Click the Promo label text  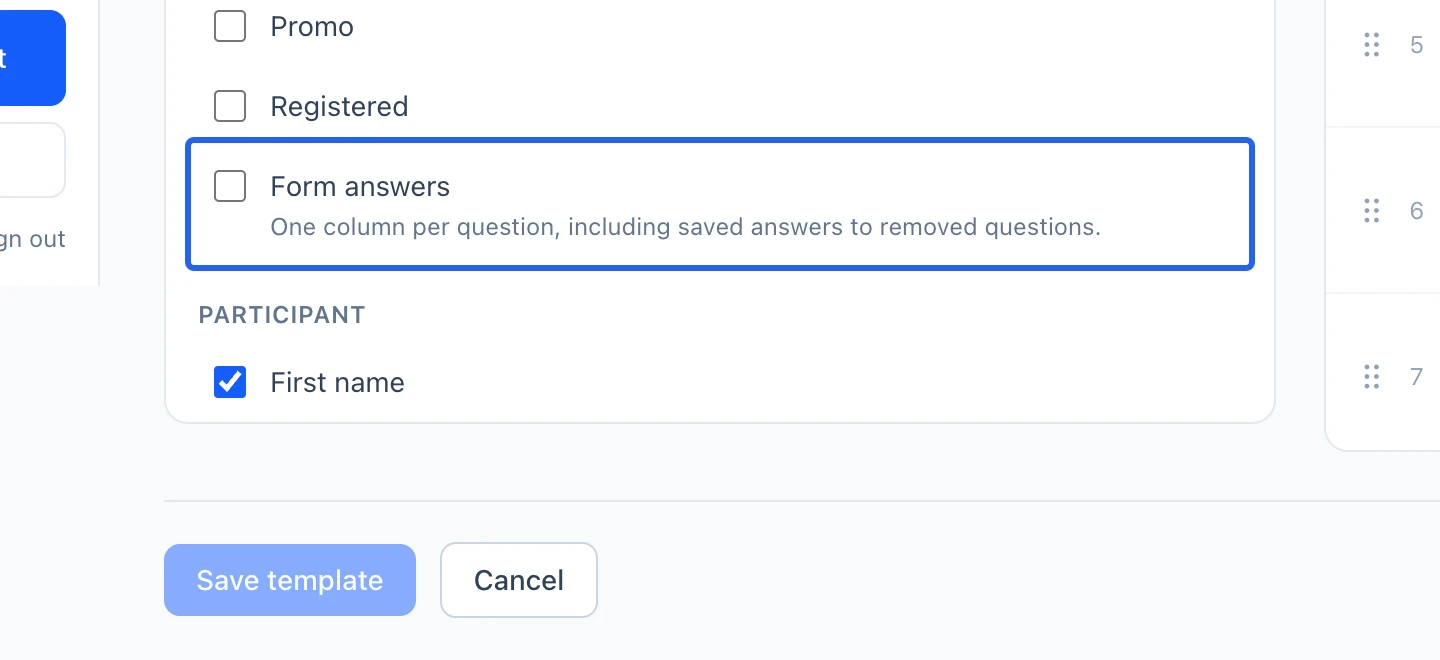click(312, 27)
